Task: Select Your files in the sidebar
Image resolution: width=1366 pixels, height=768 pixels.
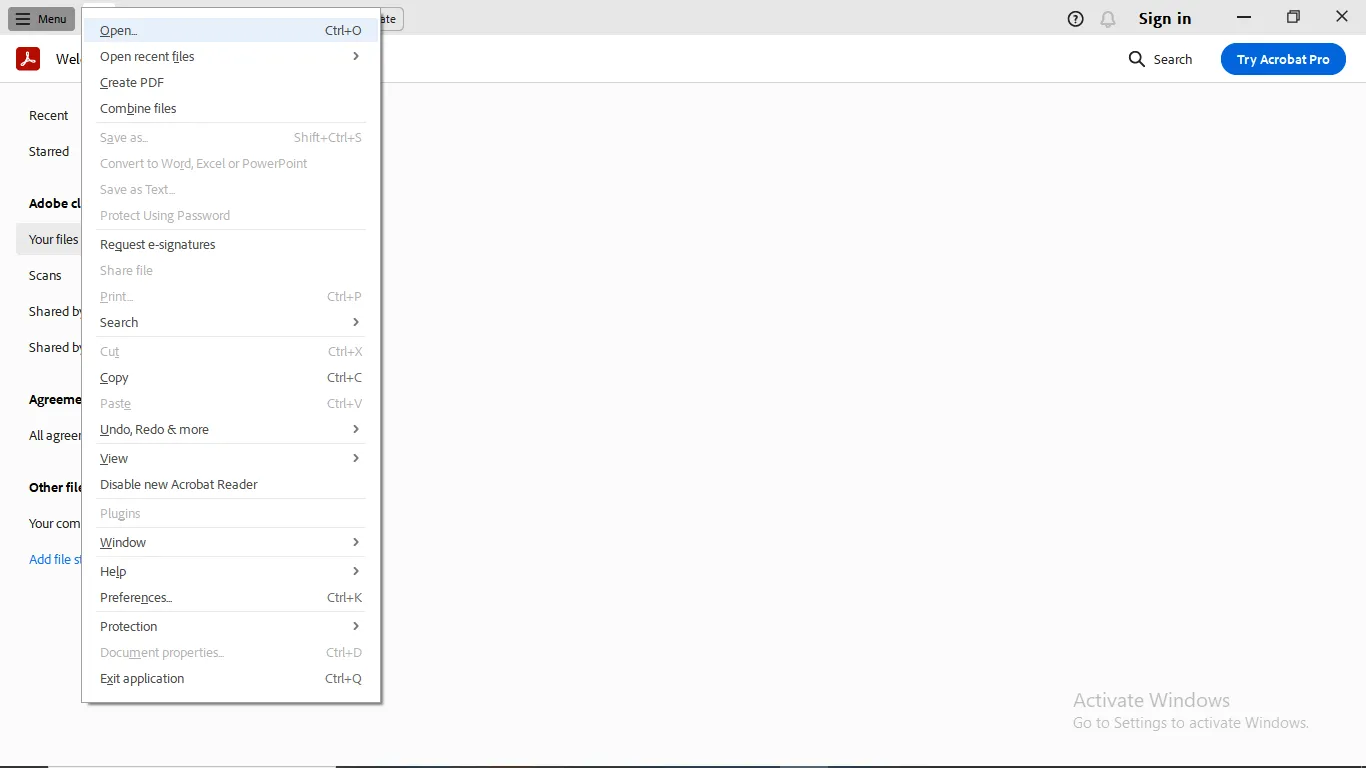Action: tap(53, 239)
